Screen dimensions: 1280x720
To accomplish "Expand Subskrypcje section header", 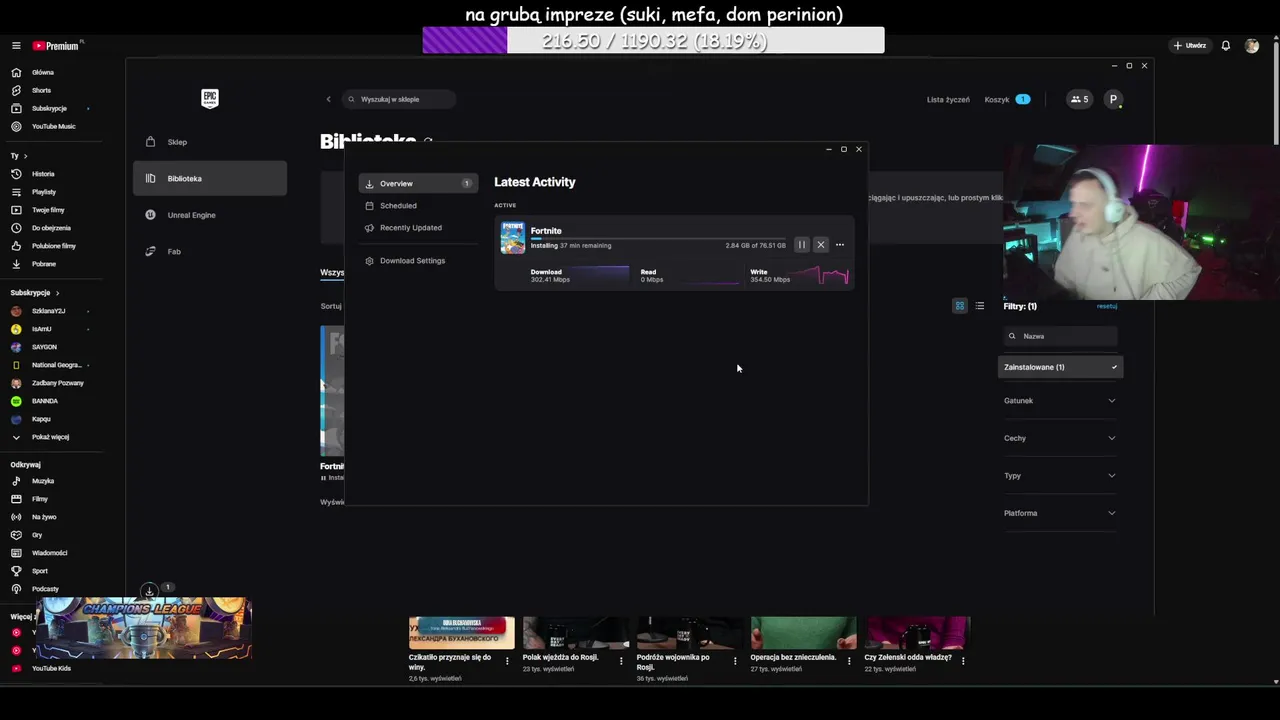I will click(x=35, y=293).
